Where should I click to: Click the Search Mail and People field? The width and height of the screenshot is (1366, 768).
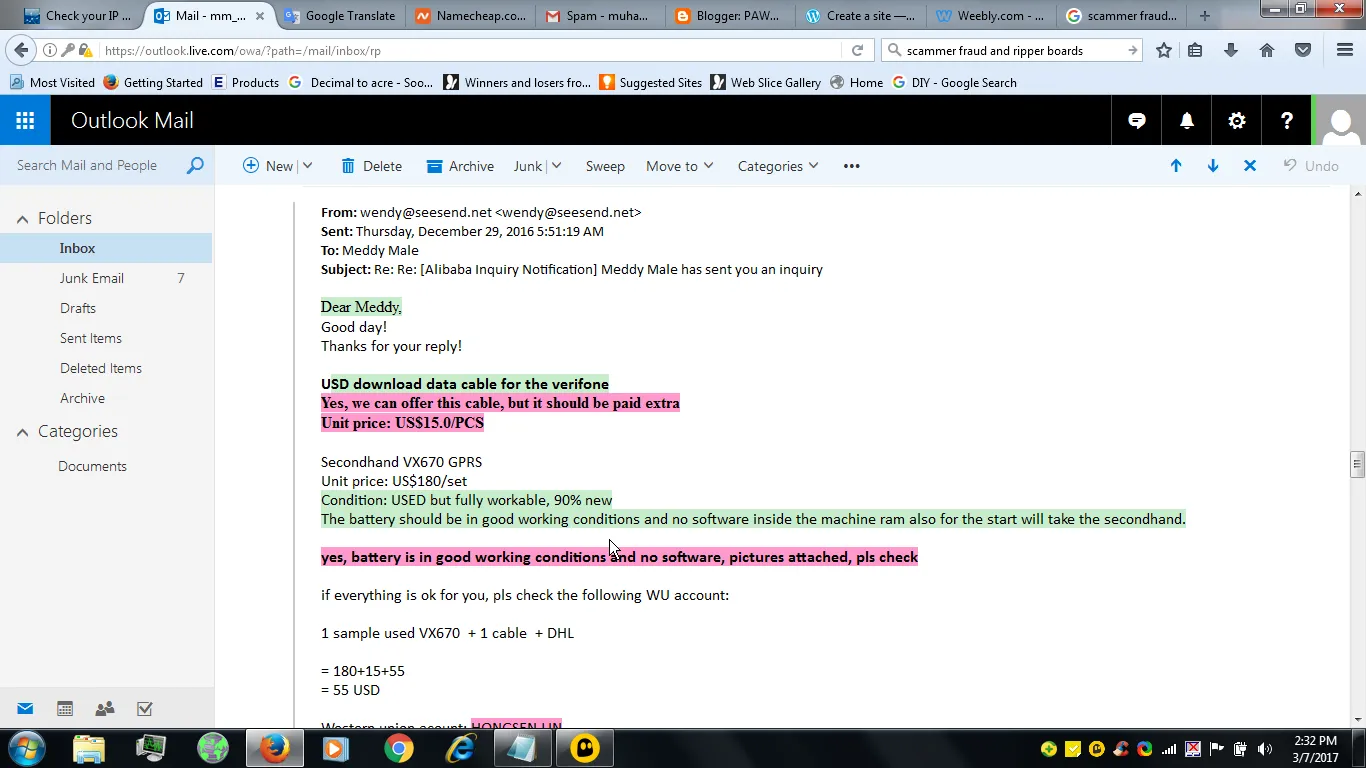95,166
